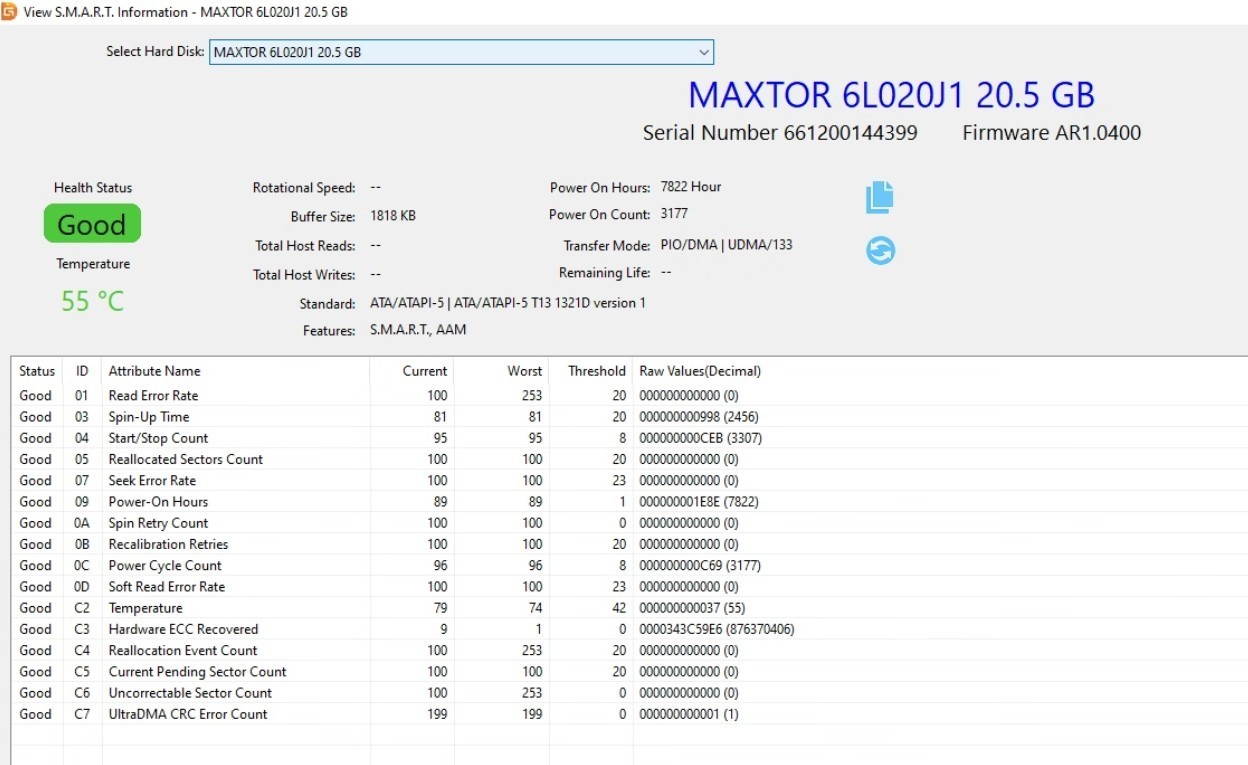This screenshot has width=1248, height=765.
Task: Click the Attribute Name column header
Action: 236,371
